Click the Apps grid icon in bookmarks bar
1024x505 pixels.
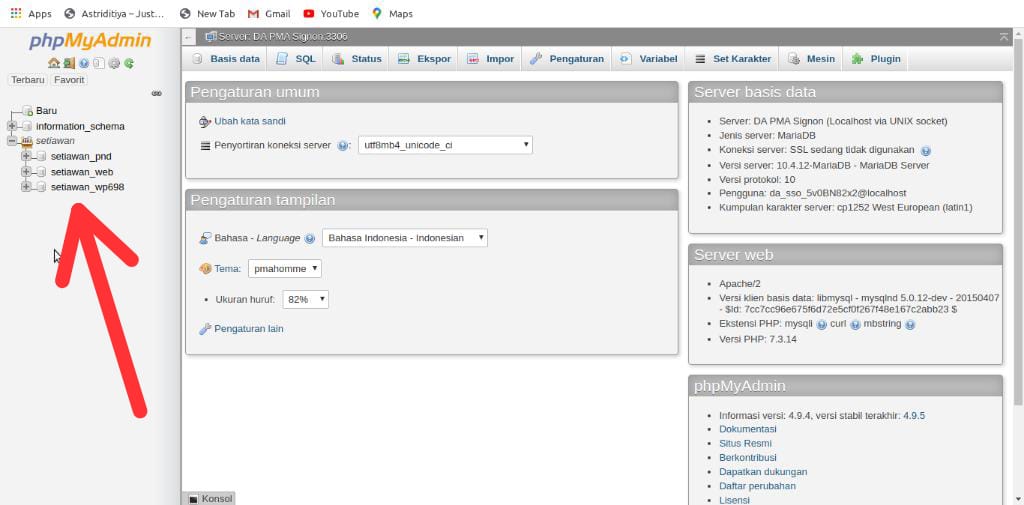(16, 13)
